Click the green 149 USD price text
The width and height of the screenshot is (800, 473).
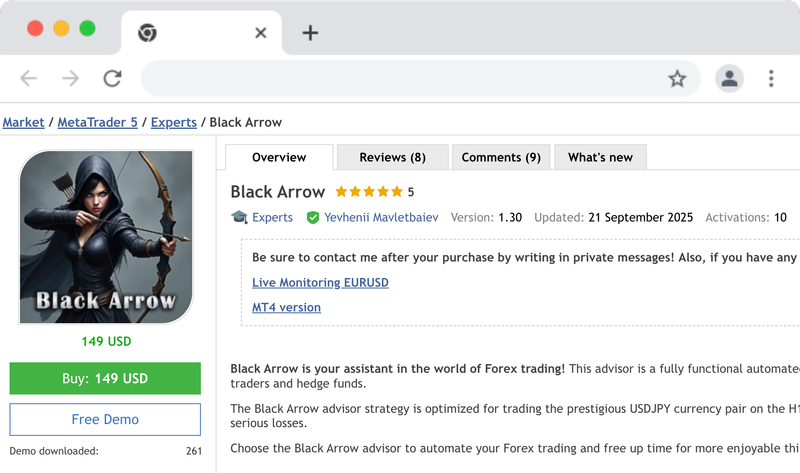pos(106,341)
